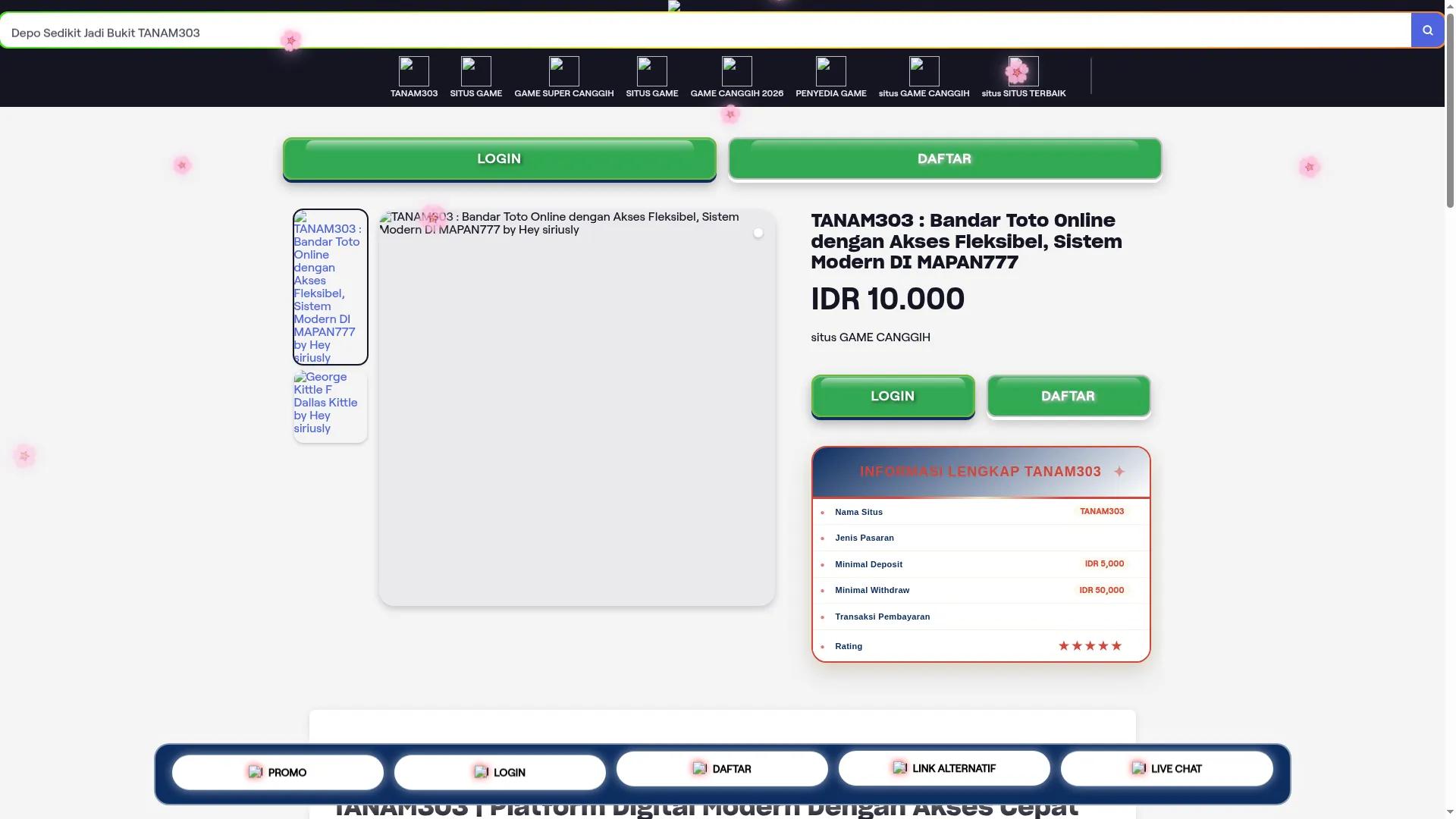This screenshot has width=1456, height=819.
Task: Click LOGIN in the bottom floating bar
Action: click(x=500, y=772)
